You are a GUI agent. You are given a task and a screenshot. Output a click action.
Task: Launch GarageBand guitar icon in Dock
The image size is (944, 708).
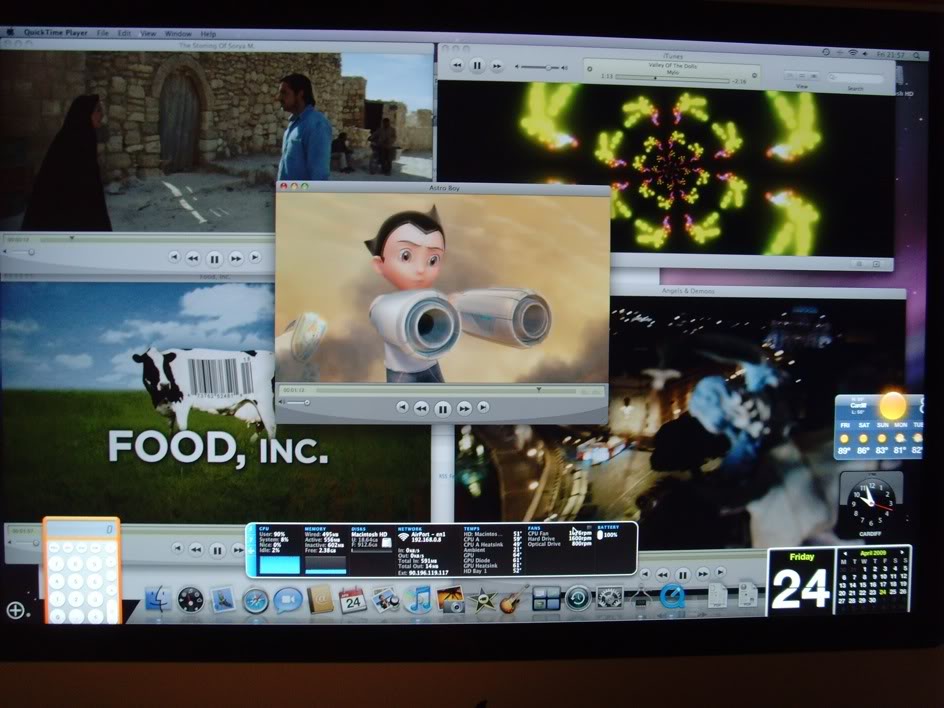[514, 600]
